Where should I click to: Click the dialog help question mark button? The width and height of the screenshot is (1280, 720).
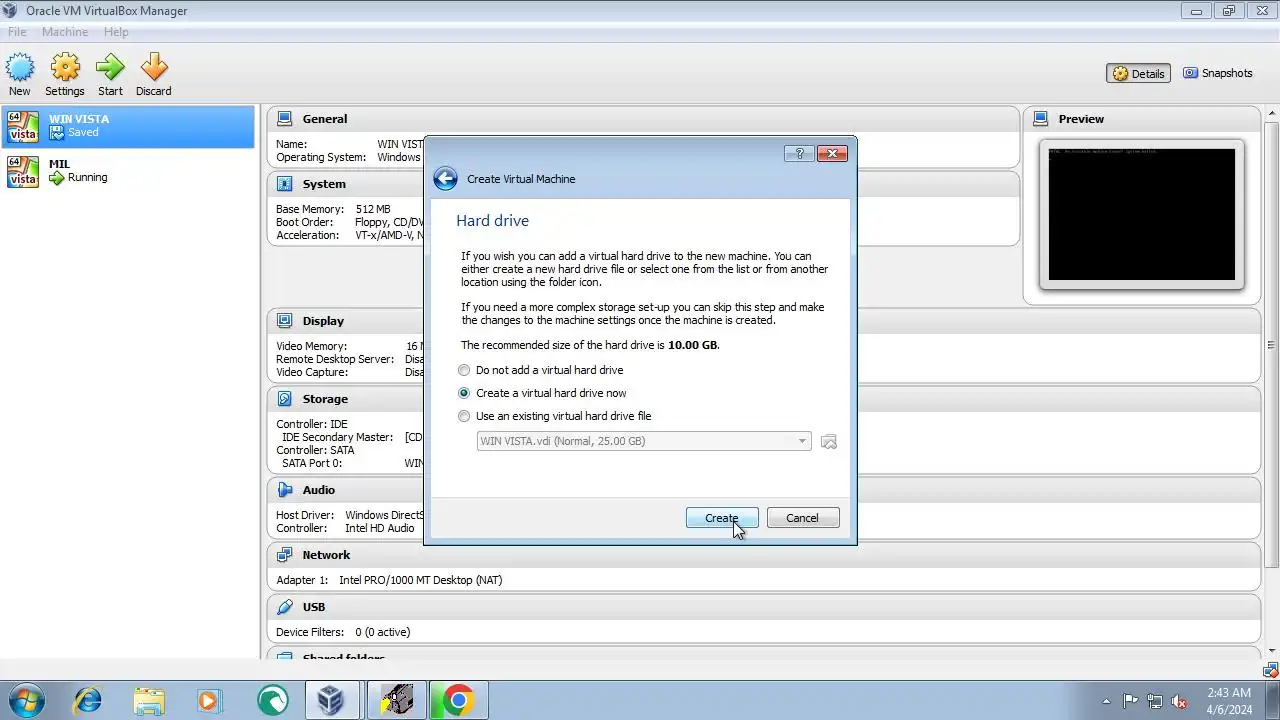point(799,153)
